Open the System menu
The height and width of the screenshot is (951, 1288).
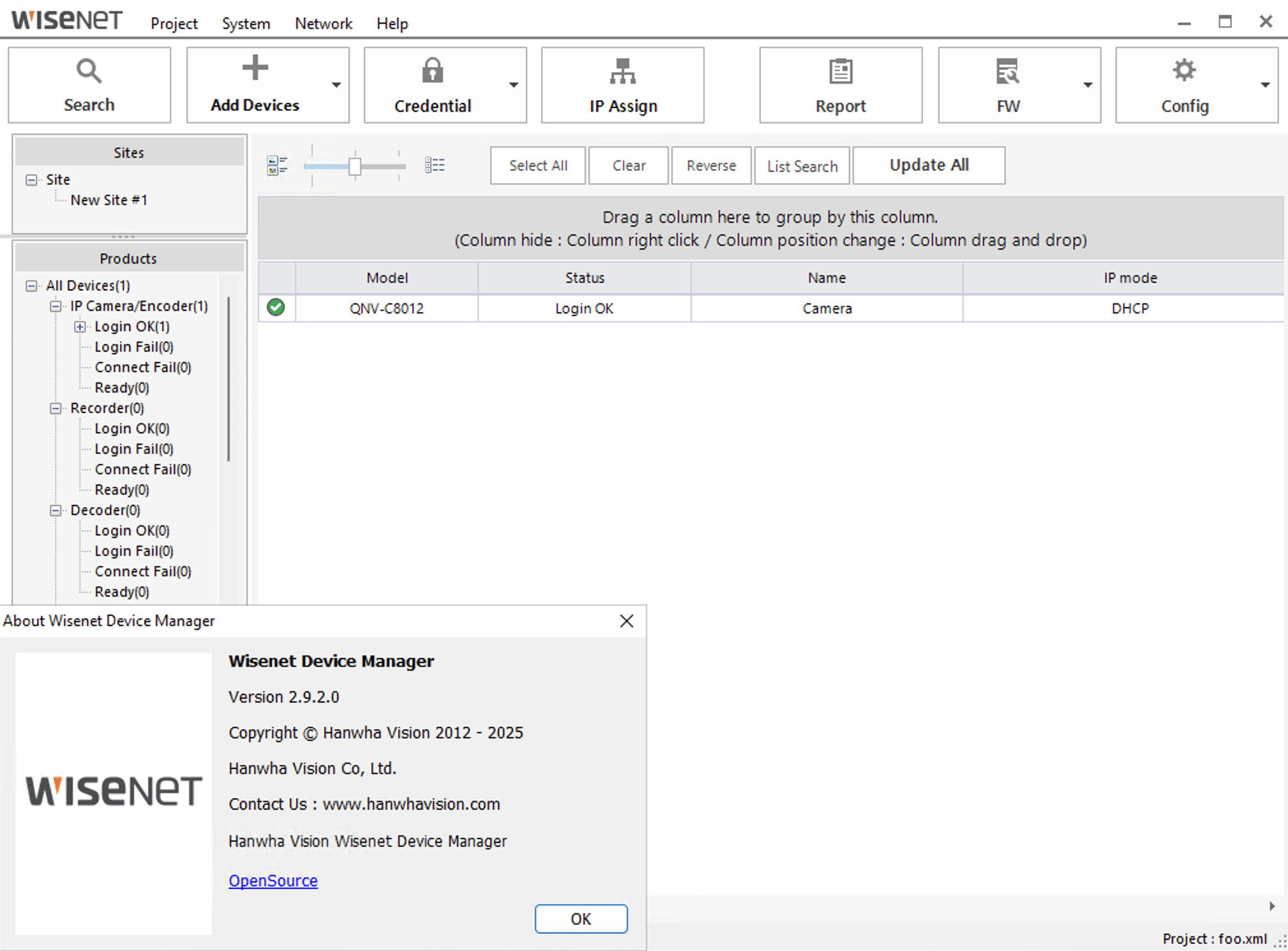[246, 24]
